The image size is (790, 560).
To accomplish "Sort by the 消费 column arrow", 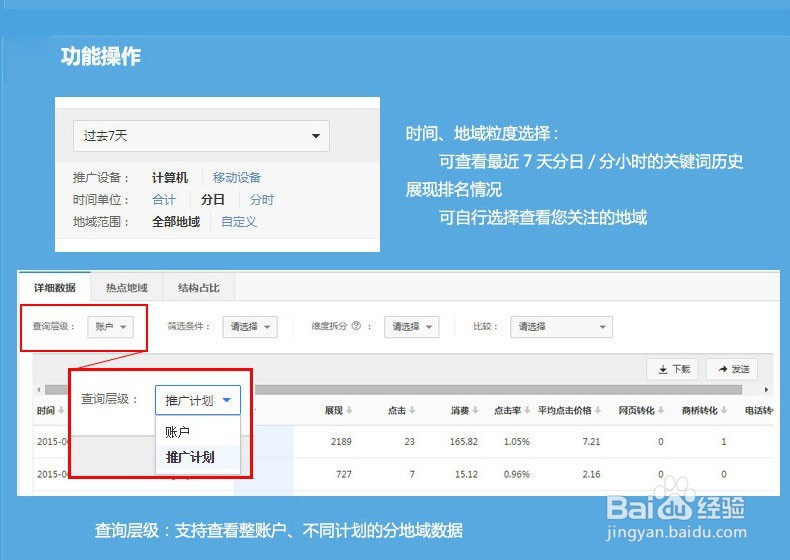I will pyautogui.click(x=475, y=410).
